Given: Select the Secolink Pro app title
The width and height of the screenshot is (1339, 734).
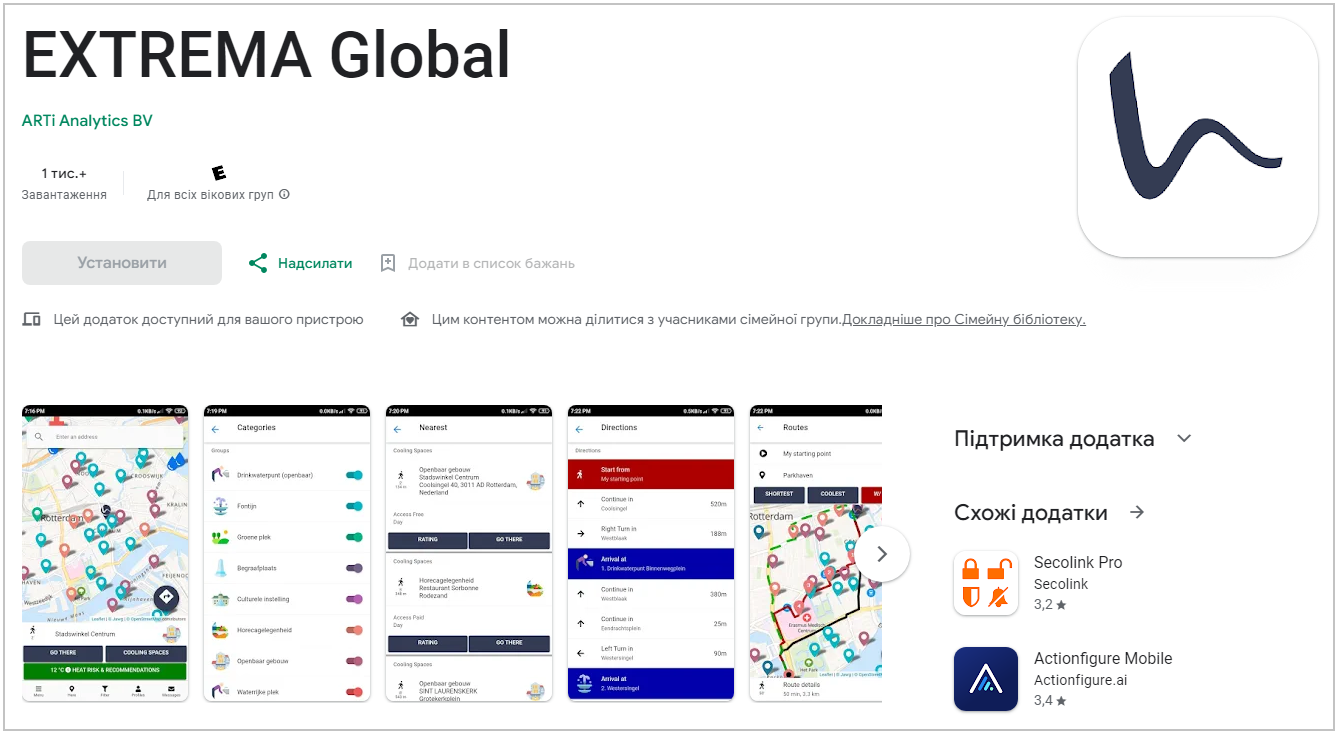Looking at the screenshot, I should pyautogui.click(x=1077, y=562).
